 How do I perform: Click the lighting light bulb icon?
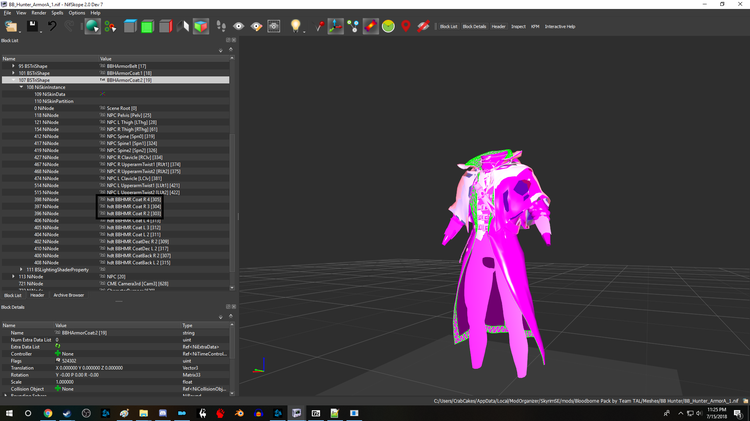click(x=295, y=26)
